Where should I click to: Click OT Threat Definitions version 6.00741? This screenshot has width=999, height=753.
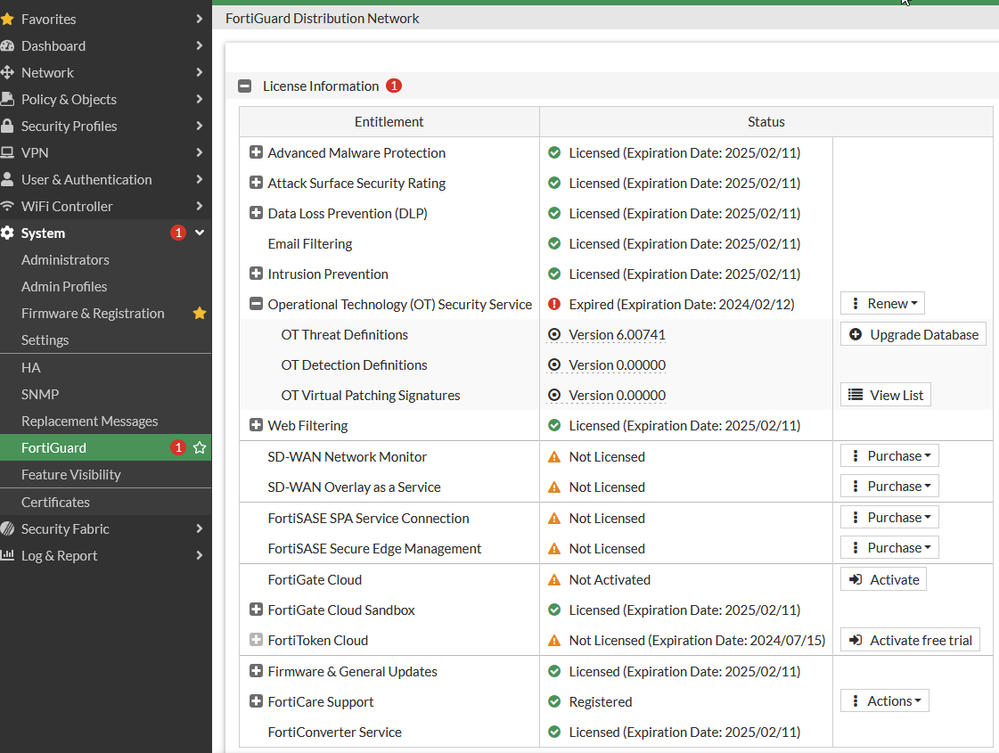(616, 335)
